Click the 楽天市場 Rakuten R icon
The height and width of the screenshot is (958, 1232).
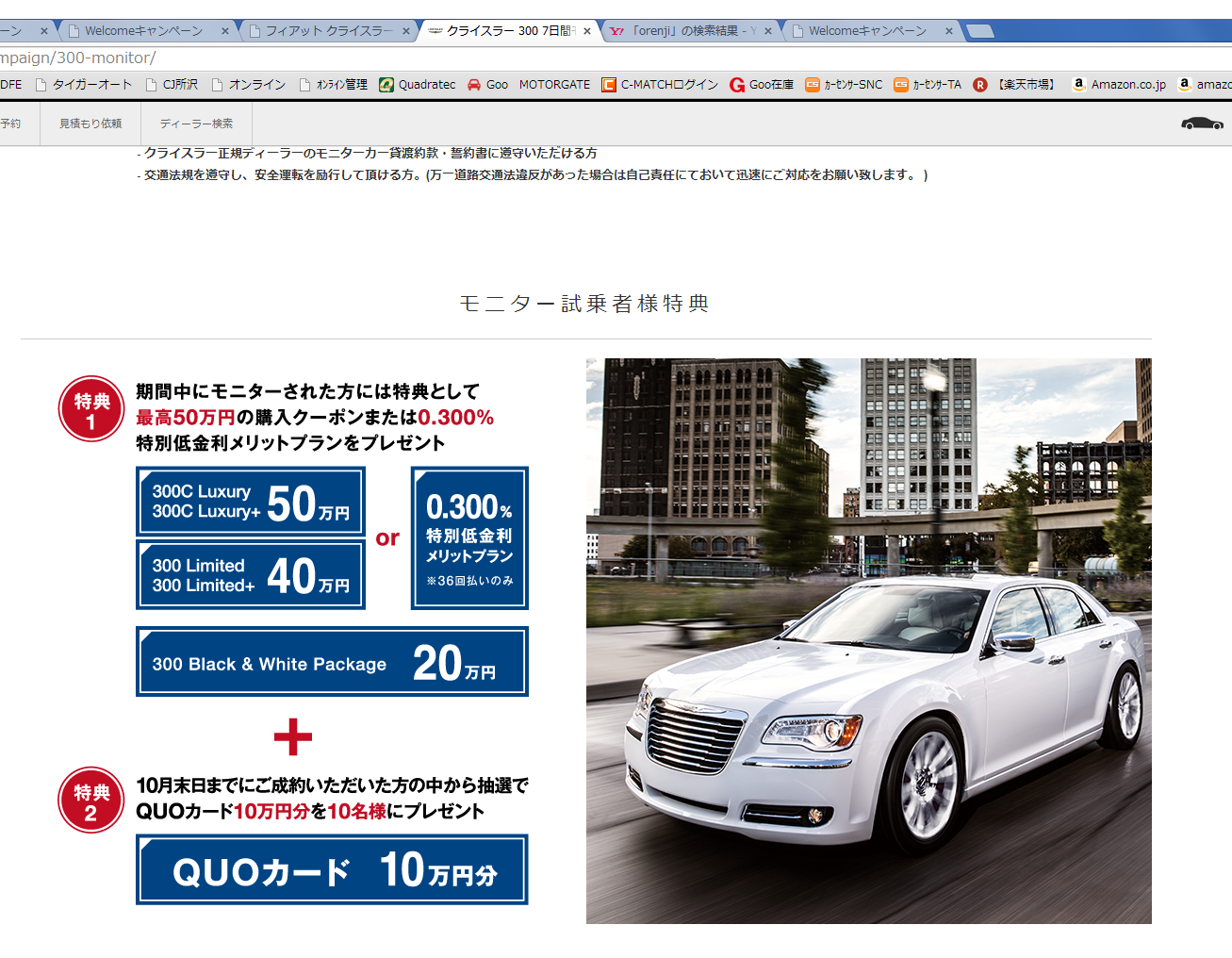pos(980,85)
